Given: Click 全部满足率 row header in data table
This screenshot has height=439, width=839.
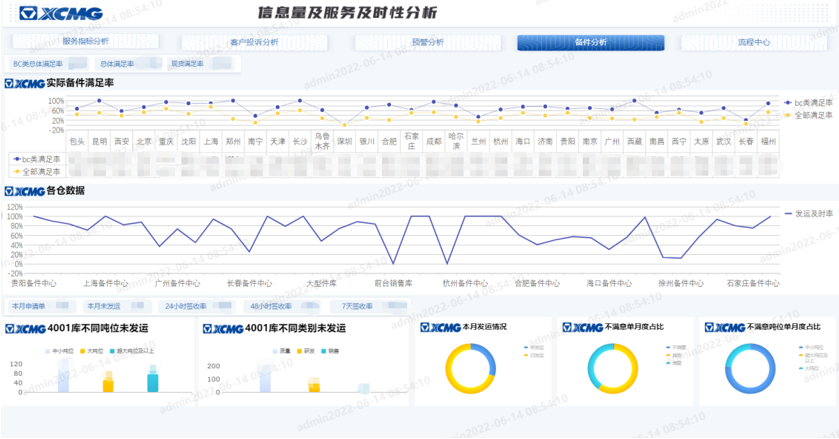Looking at the screenshot, I should pyautogui.click(x=36, y=171).
